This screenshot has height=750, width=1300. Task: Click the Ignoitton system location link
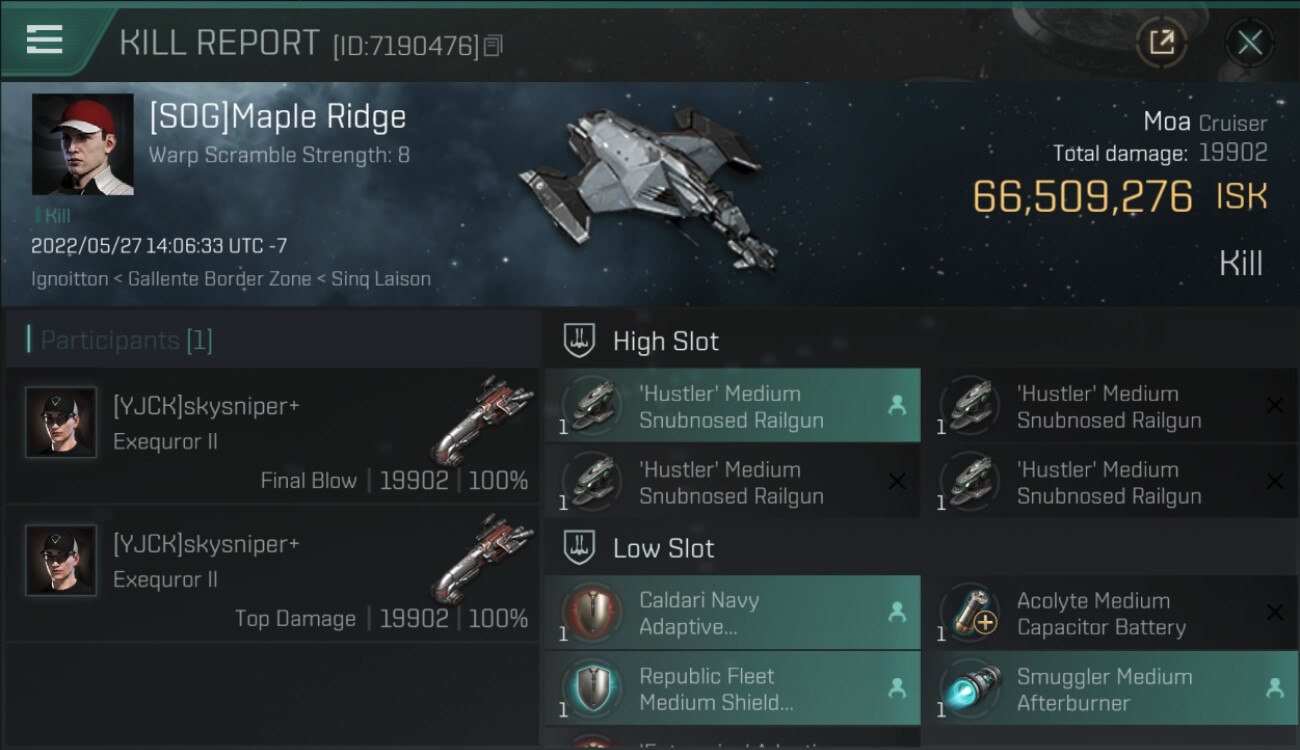tap(69, 279)
